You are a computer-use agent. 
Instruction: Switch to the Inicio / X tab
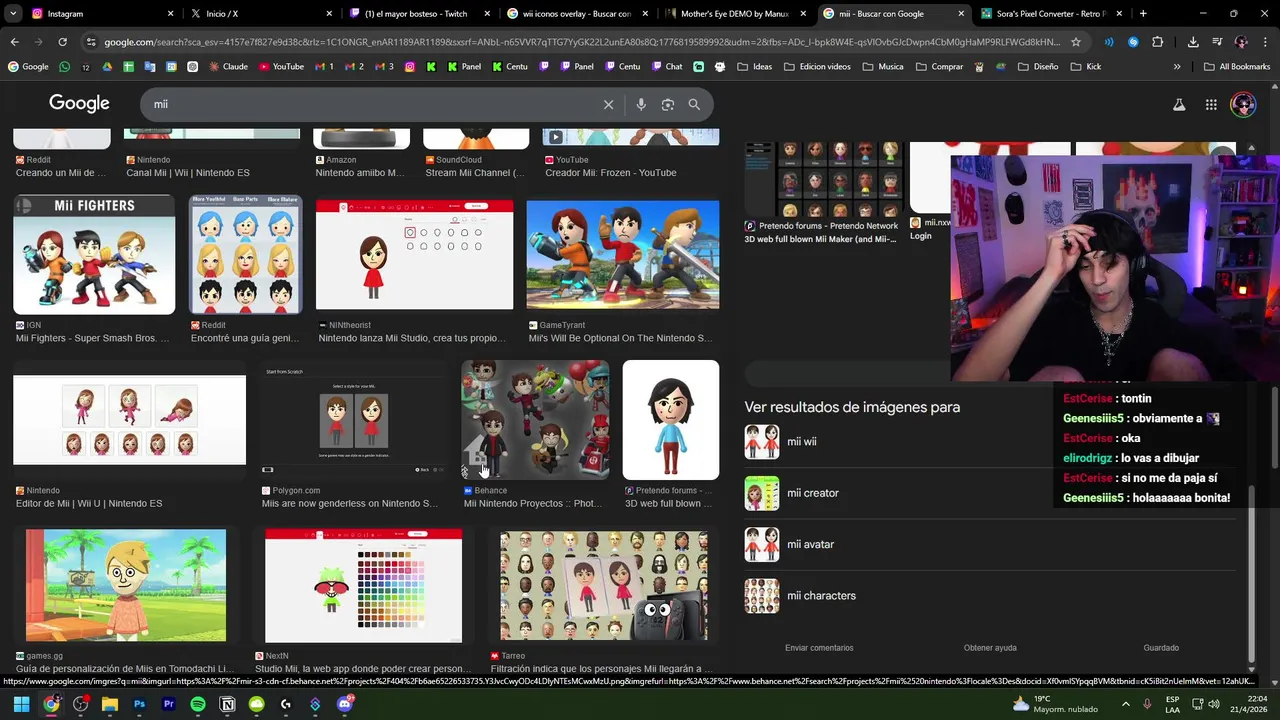point(262,14)
